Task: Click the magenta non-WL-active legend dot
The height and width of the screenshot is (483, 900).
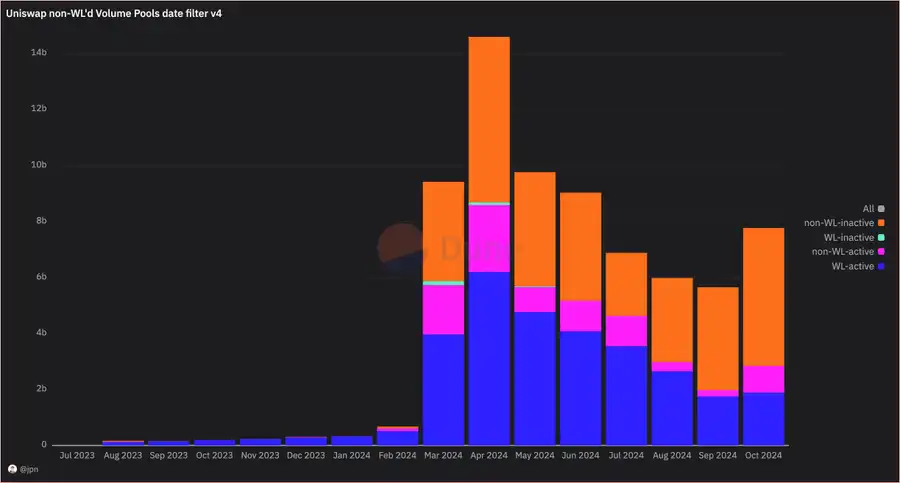Action: [x=880, y=252]
